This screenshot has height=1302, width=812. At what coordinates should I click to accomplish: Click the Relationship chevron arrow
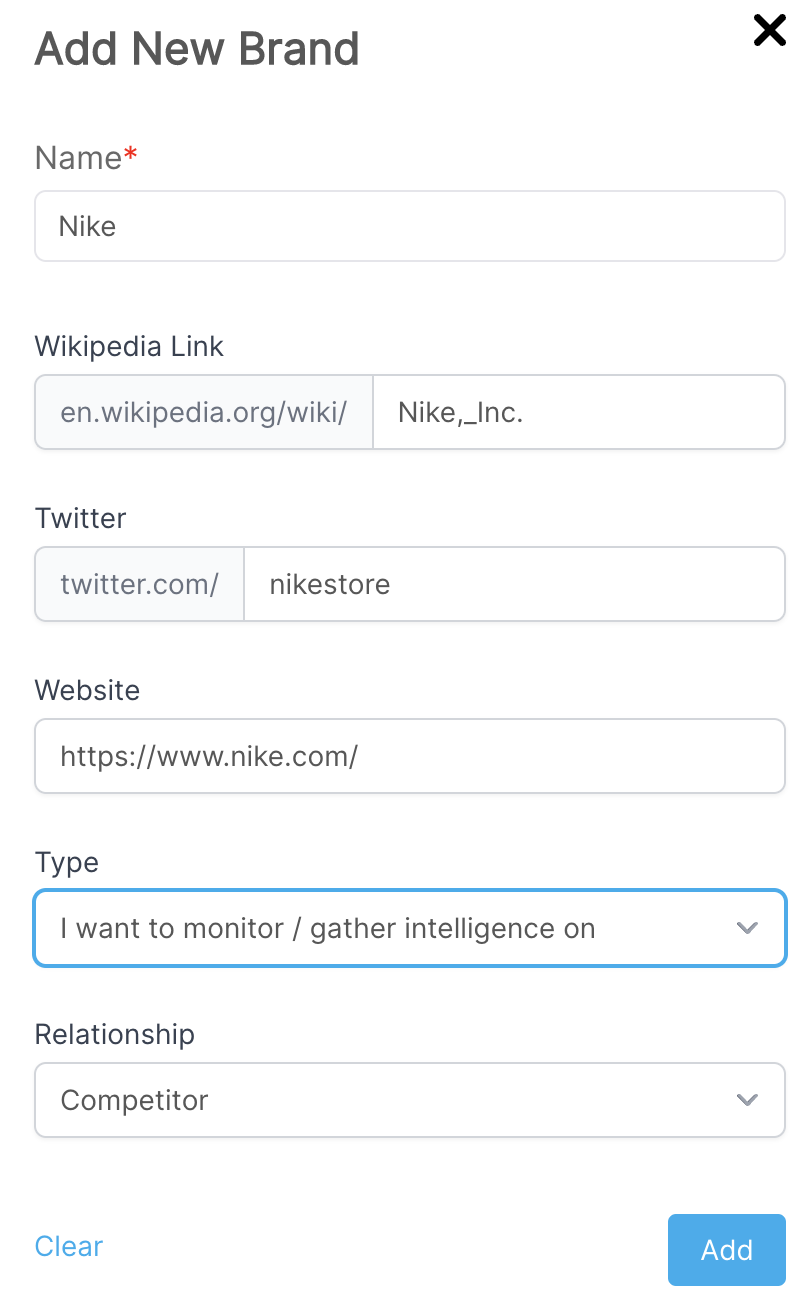pyautogui.click(x=746, y=1100)
